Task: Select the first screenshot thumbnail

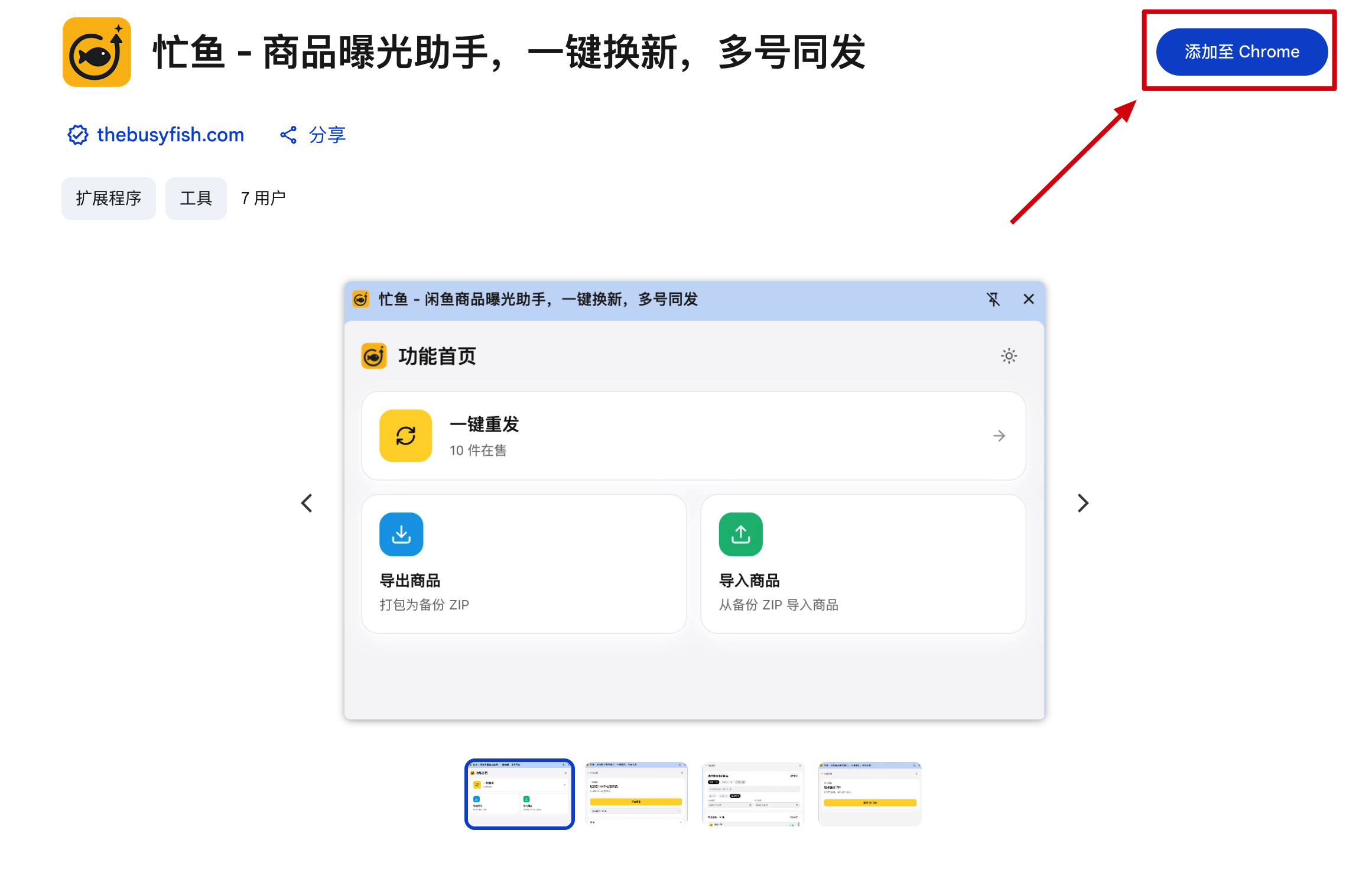Action: tap(519, 794)
